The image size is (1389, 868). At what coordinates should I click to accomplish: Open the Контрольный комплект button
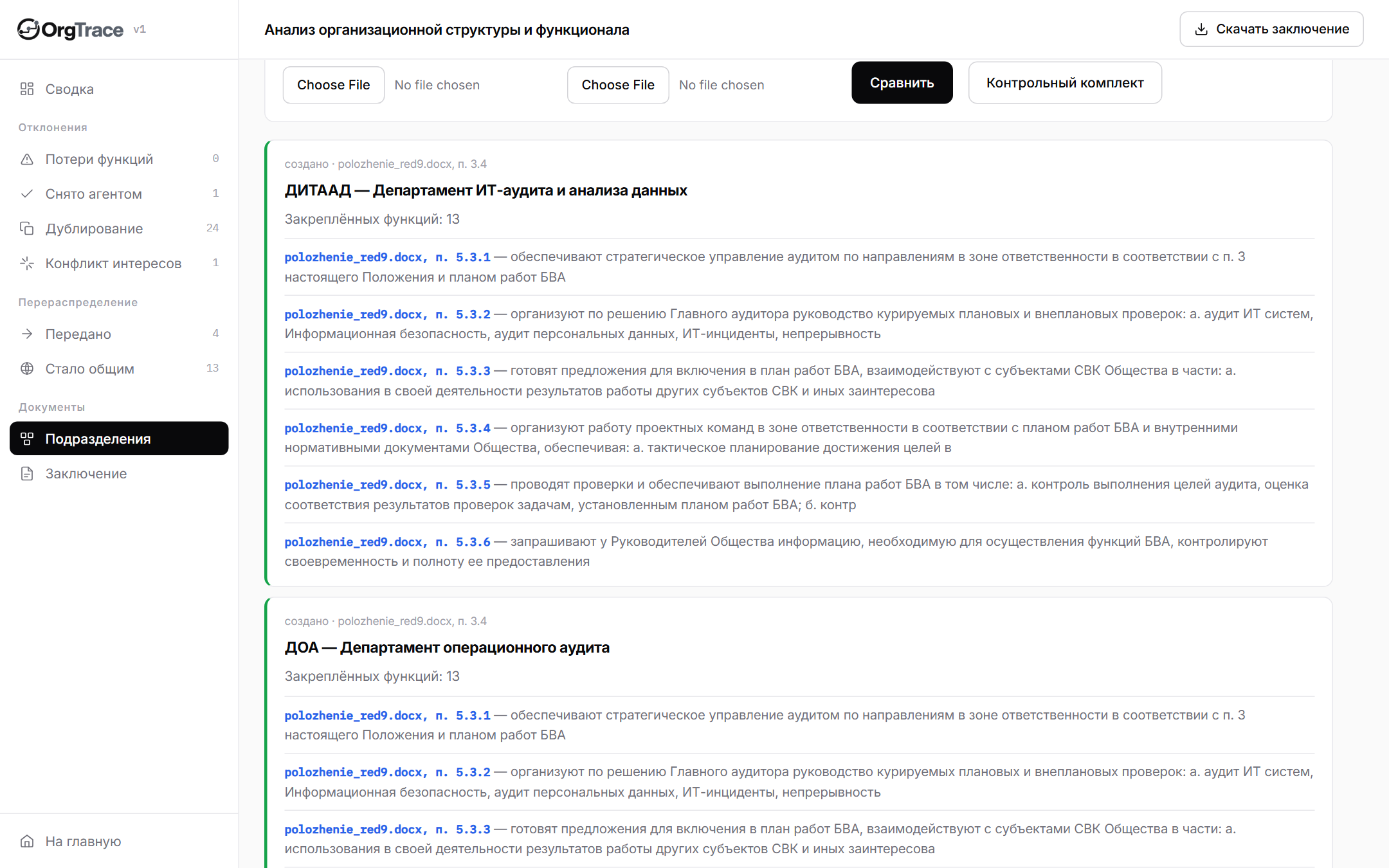tap(1065, 83)
